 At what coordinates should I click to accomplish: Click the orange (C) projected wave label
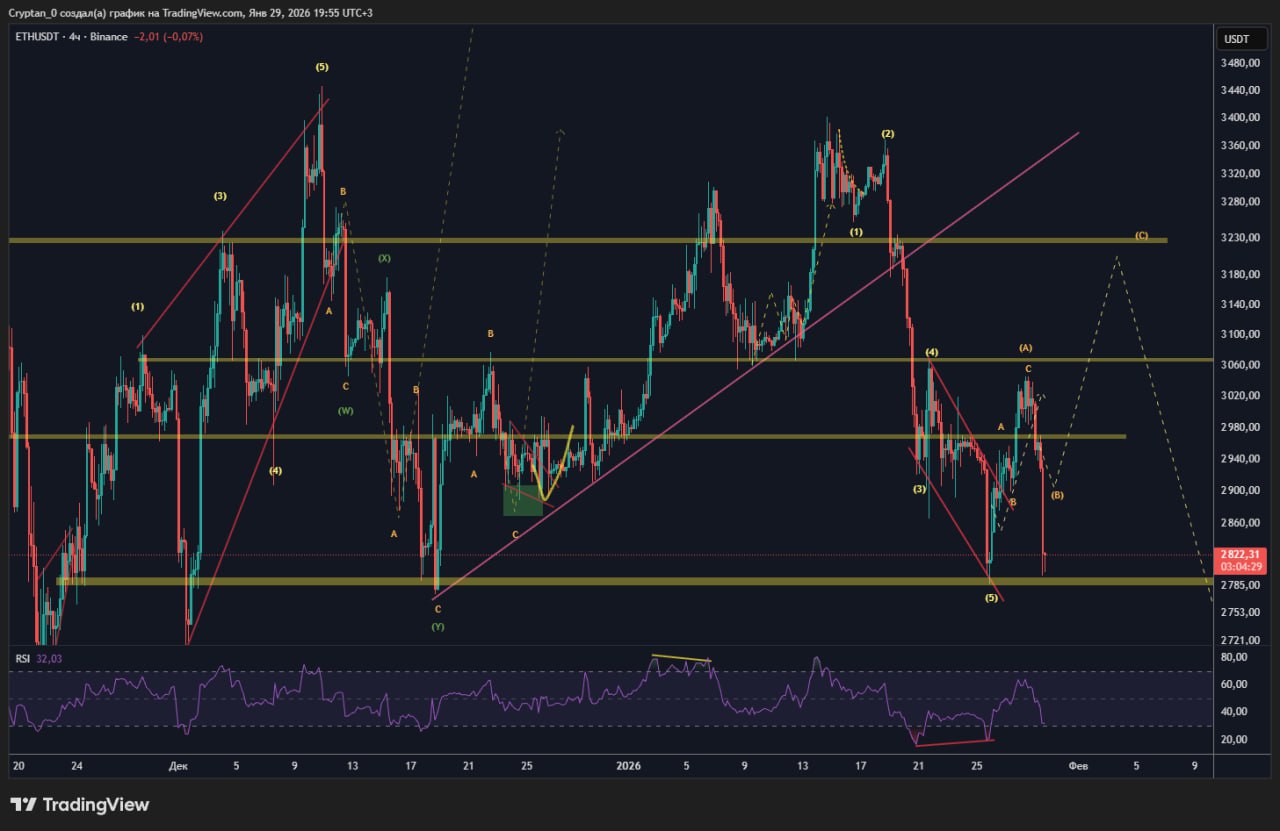1141,236
